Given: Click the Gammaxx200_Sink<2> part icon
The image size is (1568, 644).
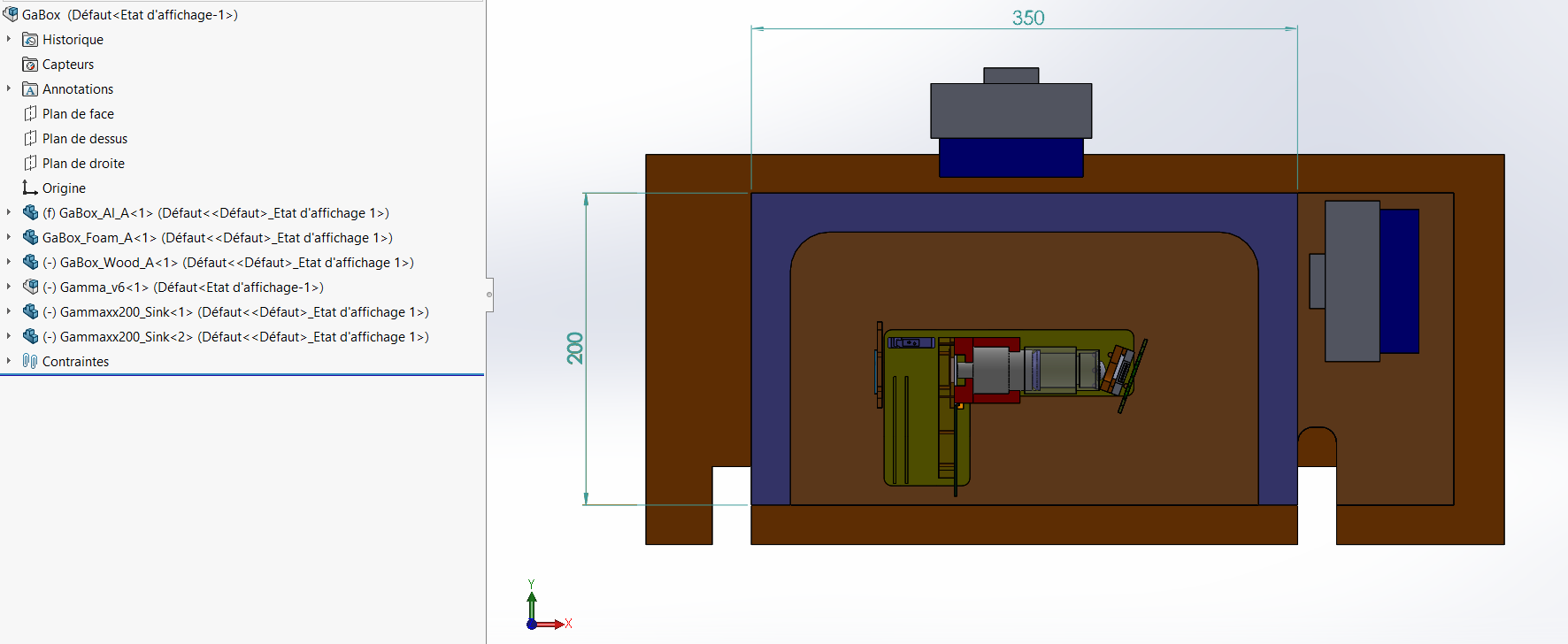Looking at the screenshot, I should tap(30, 336).
